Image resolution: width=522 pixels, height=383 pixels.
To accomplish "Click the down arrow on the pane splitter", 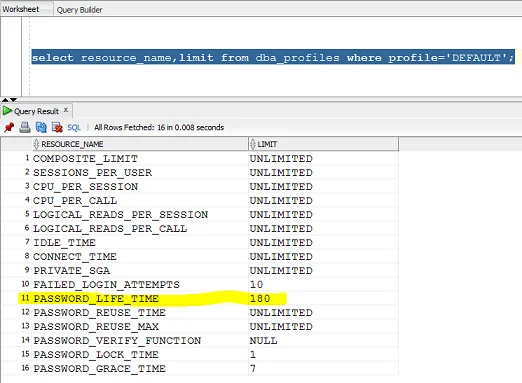I will (13, 100).
